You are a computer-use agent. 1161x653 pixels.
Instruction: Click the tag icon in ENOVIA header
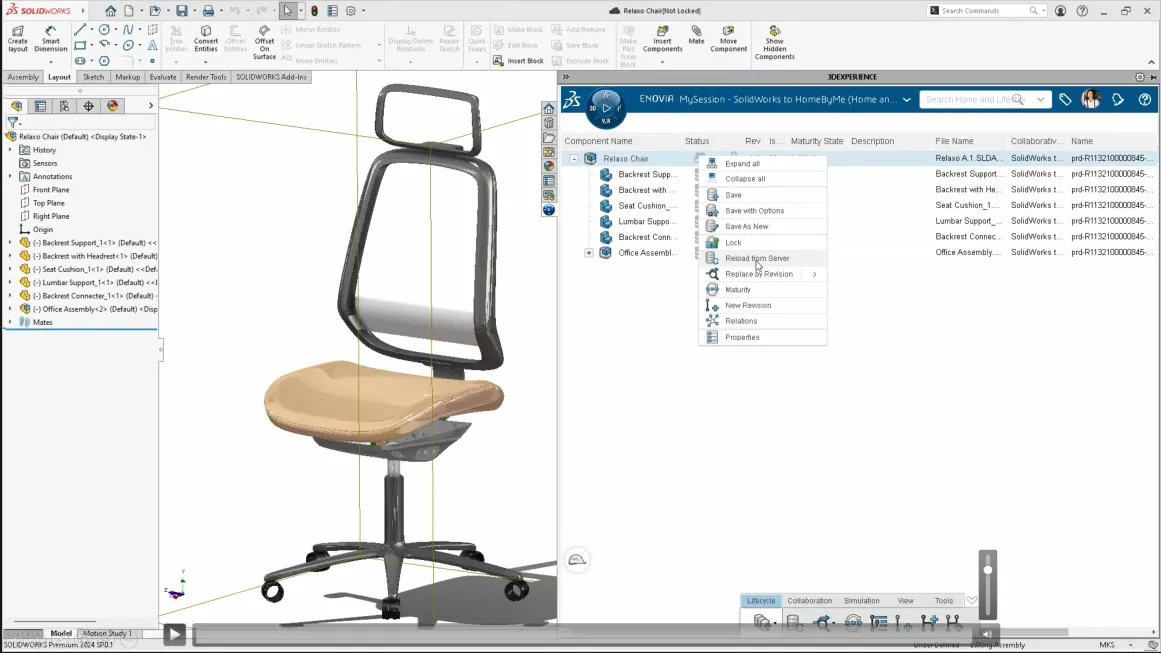point(1065,100)
